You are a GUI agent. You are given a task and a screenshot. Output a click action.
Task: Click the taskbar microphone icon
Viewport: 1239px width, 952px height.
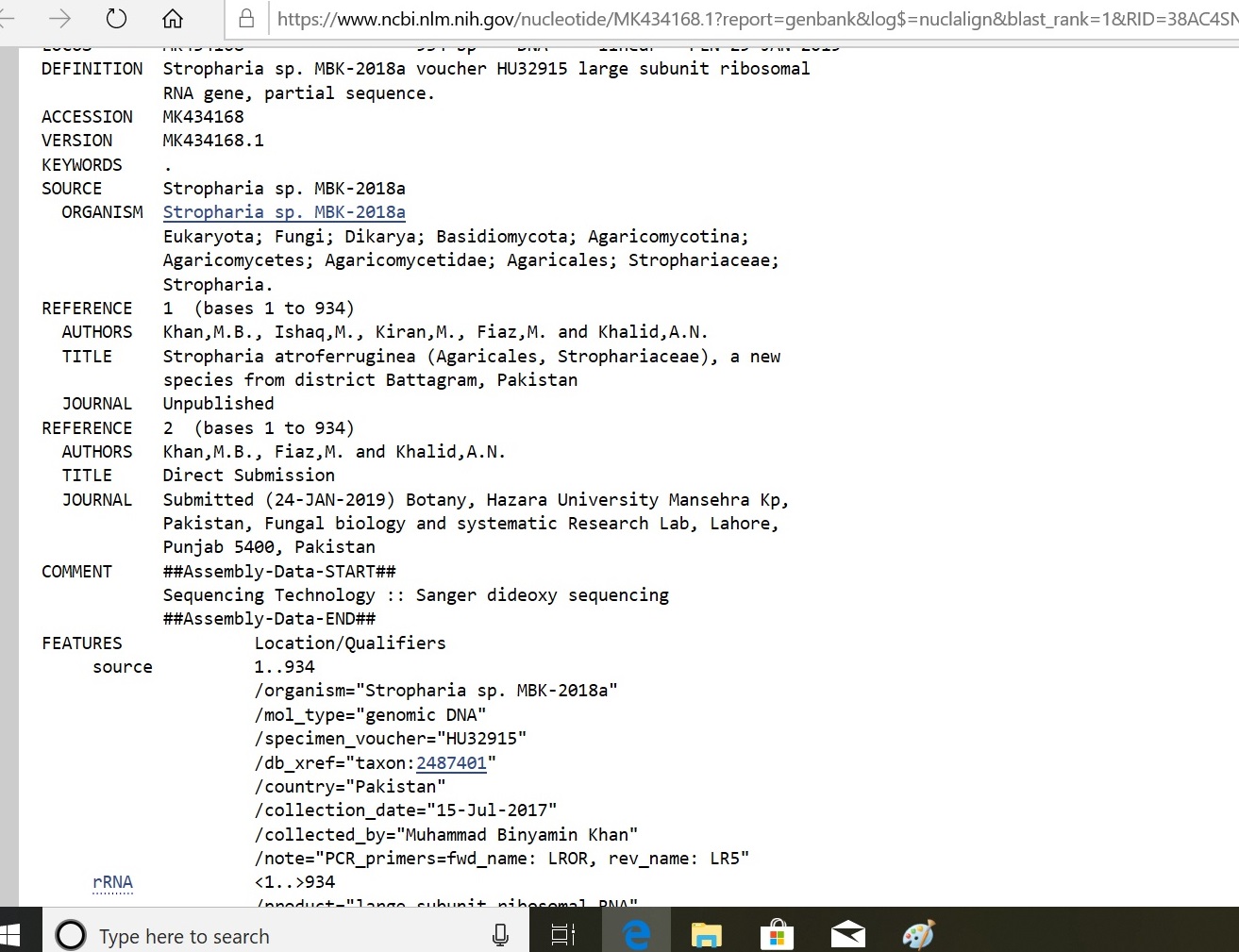coord(500,935)
